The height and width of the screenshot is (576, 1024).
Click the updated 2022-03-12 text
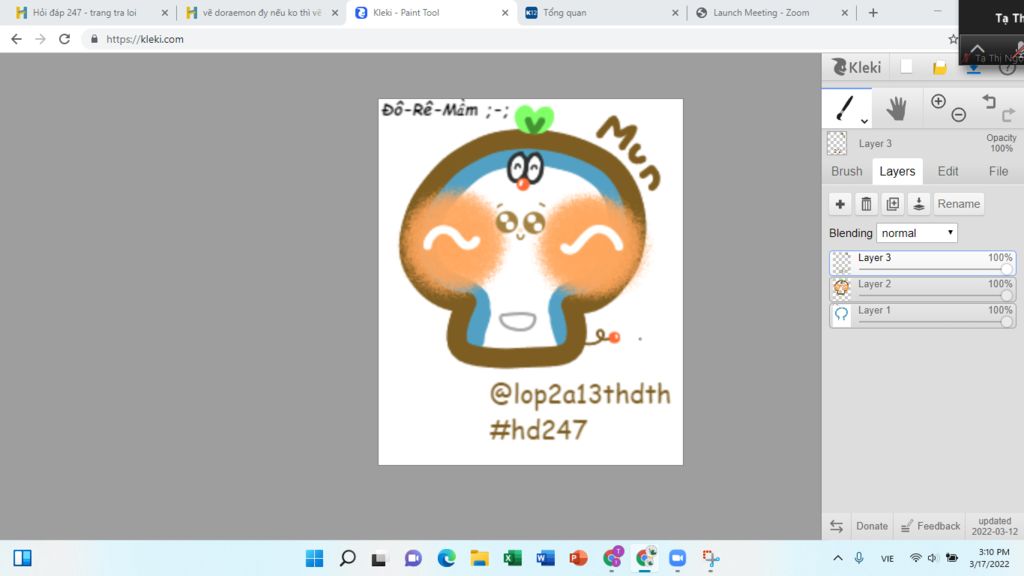coord(995,526)
